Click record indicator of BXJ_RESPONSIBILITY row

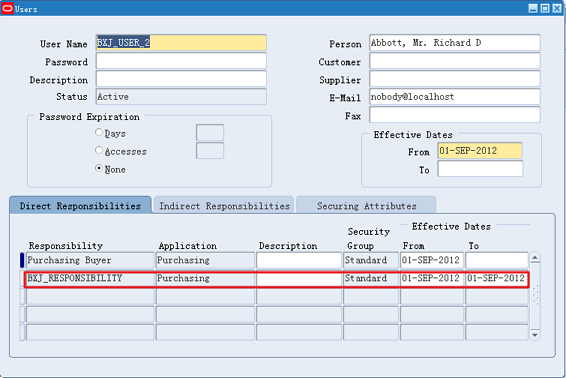pyautogui.click(x=22, y=278)
